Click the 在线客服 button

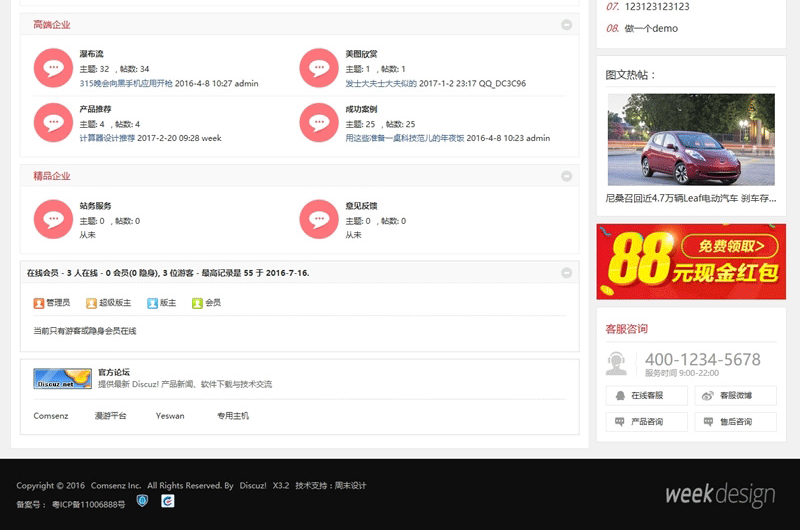pyautogui.click(x=646, y=395)
